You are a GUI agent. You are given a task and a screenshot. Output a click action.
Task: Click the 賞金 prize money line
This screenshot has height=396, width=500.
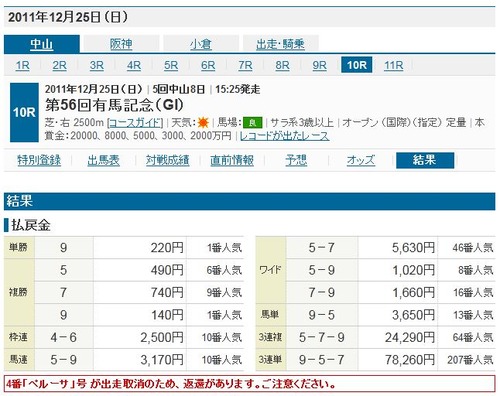click(138, 136)
